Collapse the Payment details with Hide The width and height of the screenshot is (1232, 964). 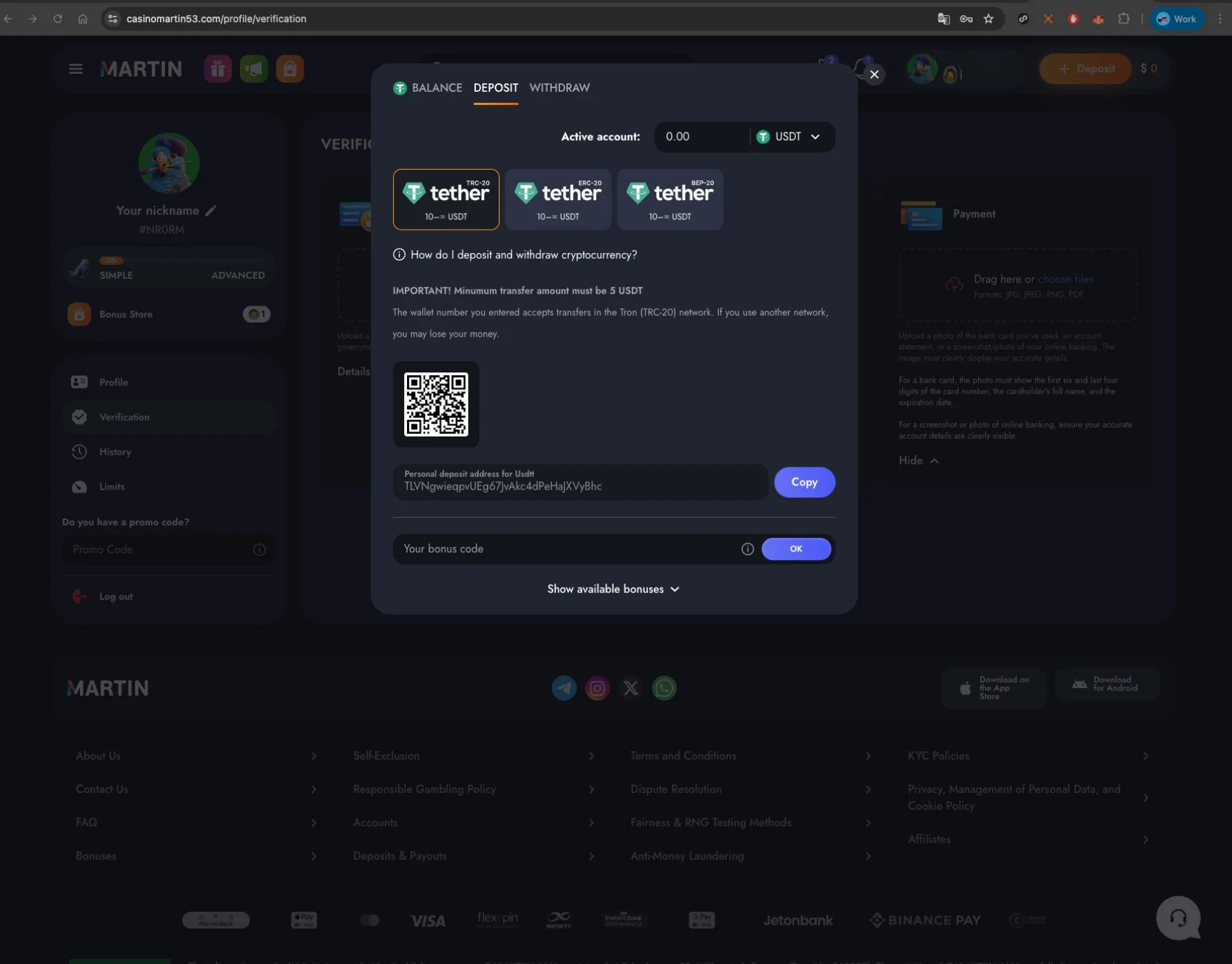tap(919, 460)
